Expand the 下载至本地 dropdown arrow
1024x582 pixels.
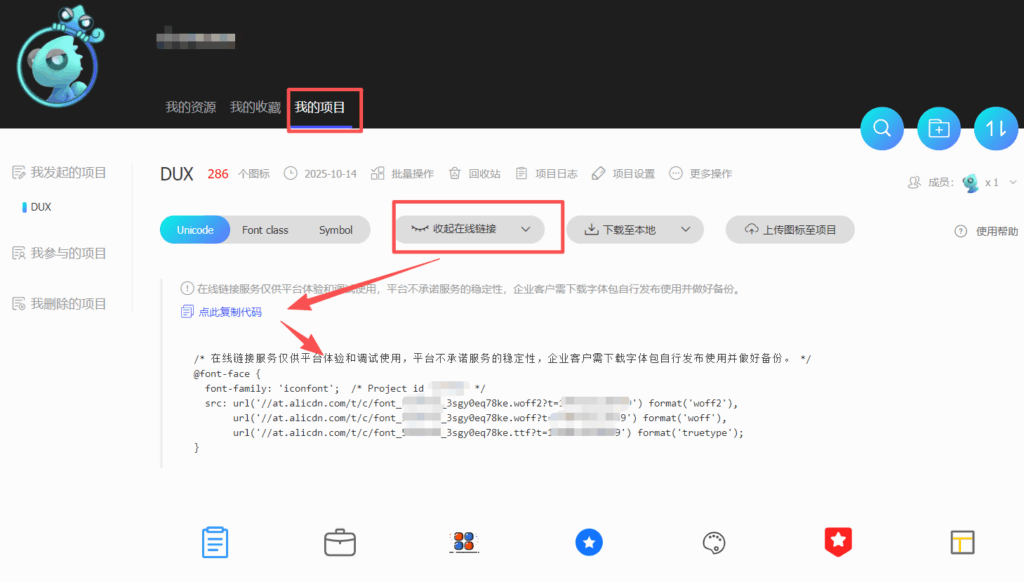click(686, 229)
